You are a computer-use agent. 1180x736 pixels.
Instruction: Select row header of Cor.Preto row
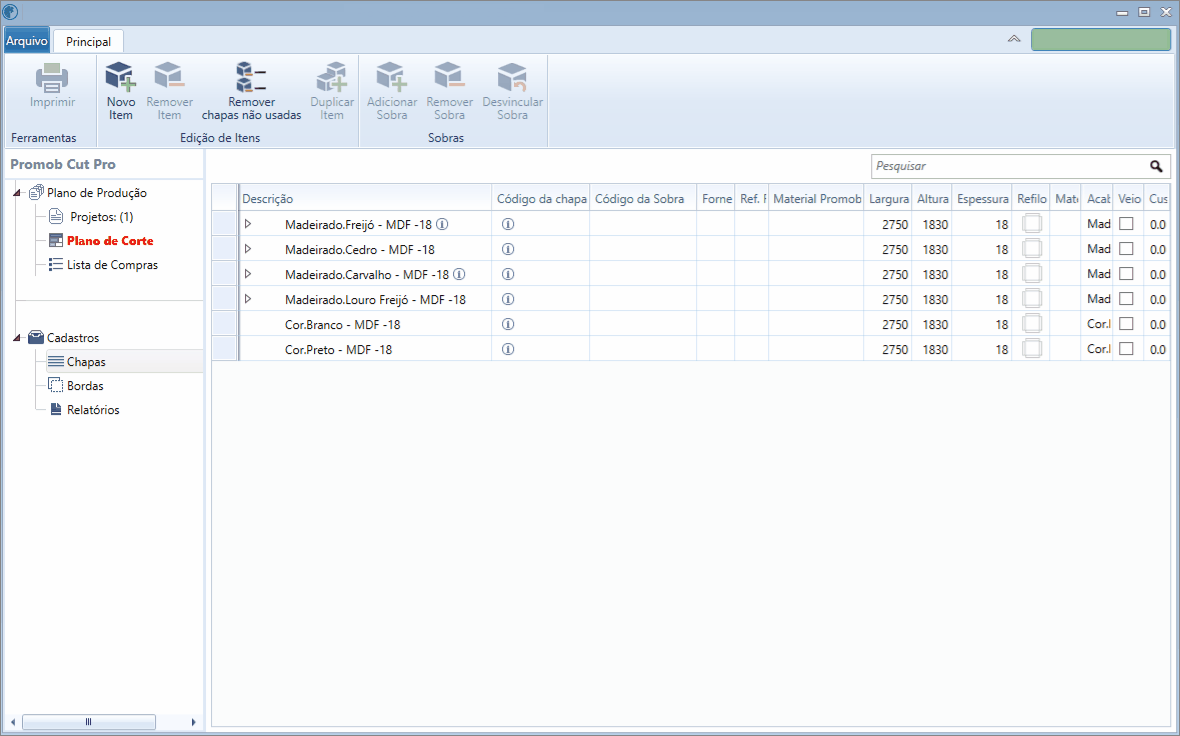click(224, 349)
